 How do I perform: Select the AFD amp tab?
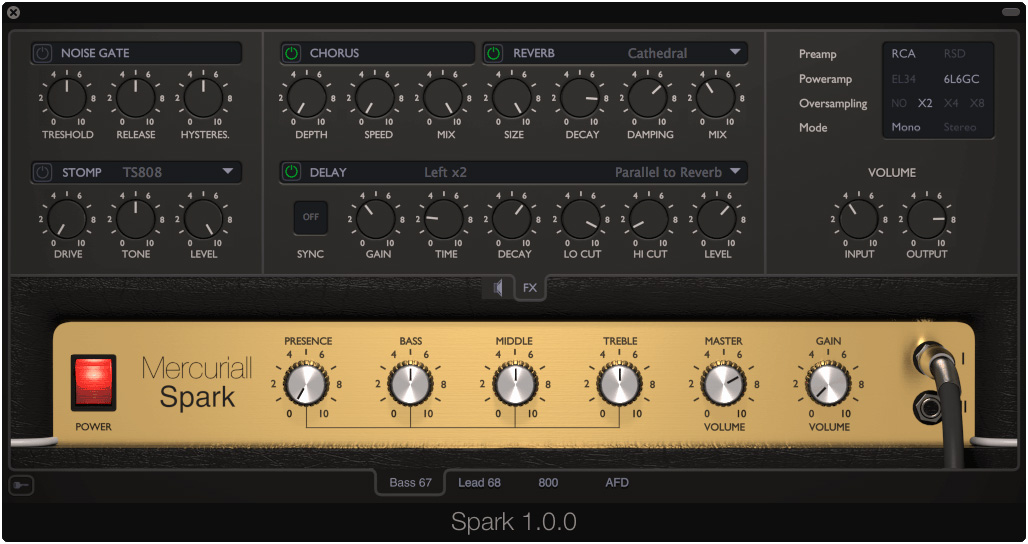[617, 483]
